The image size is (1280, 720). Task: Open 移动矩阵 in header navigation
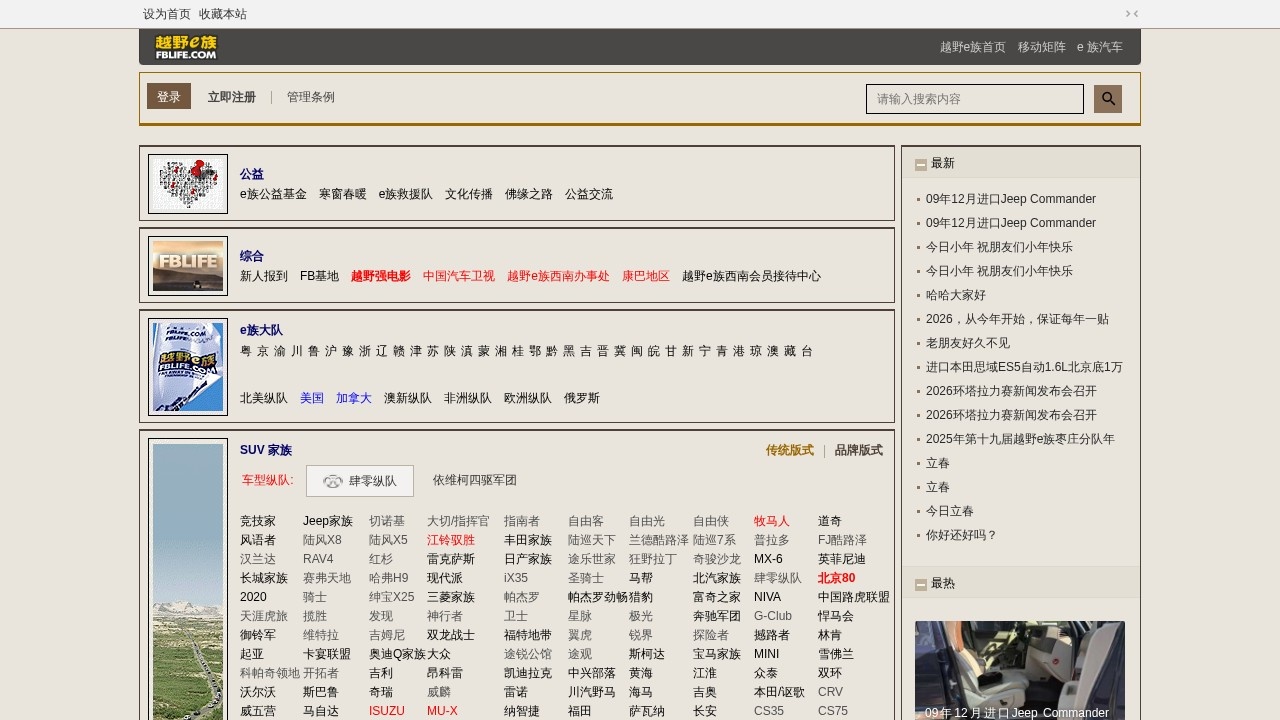pyautogui.click(x=1041, y=47)
